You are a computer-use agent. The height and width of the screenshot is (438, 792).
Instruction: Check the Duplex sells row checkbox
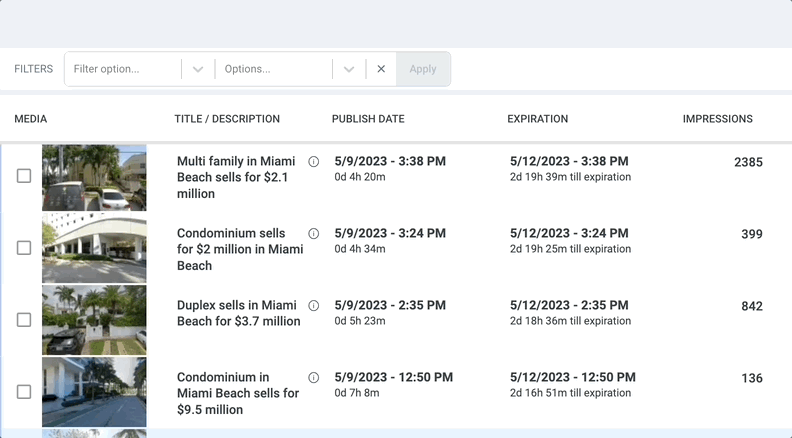24,320
